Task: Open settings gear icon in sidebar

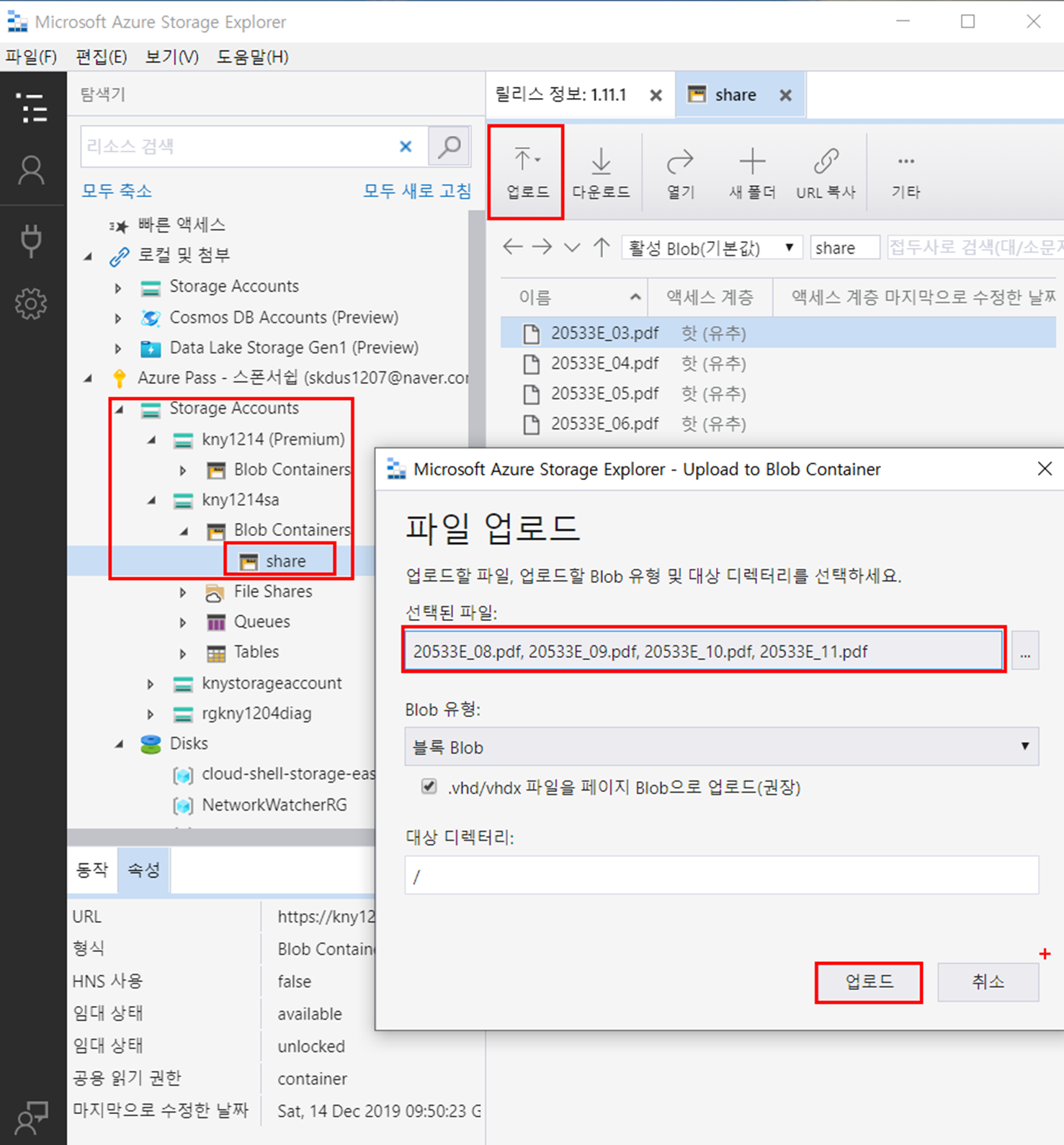Action: [31, 303]
